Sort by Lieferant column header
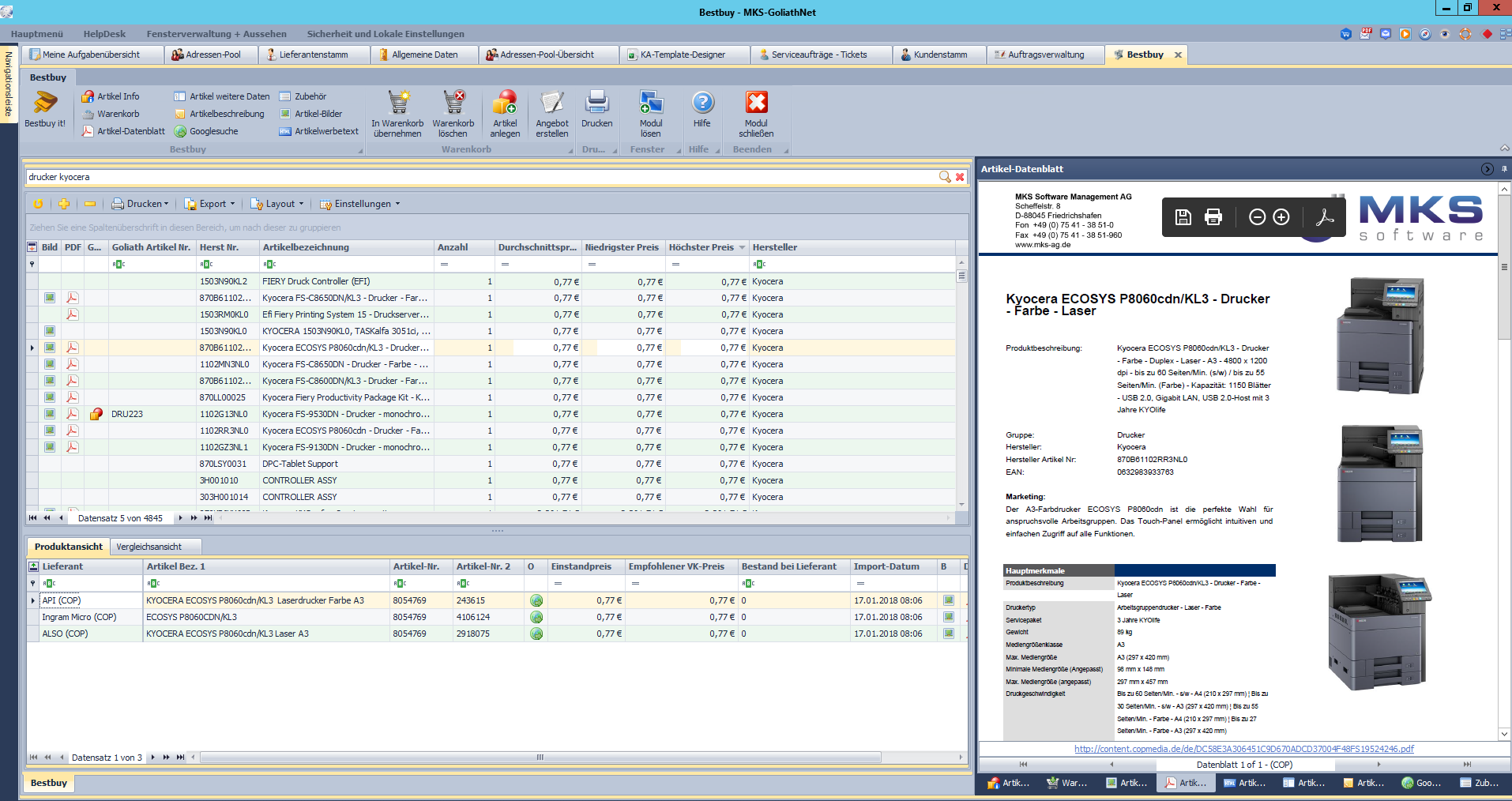Image resolution: width=1512 pixels, height=801 pixels. [92, 566]
